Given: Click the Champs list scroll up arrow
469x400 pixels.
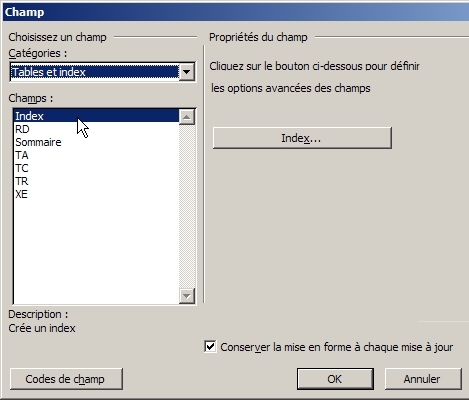Looking at the screenshot, I should click(187, 117).
